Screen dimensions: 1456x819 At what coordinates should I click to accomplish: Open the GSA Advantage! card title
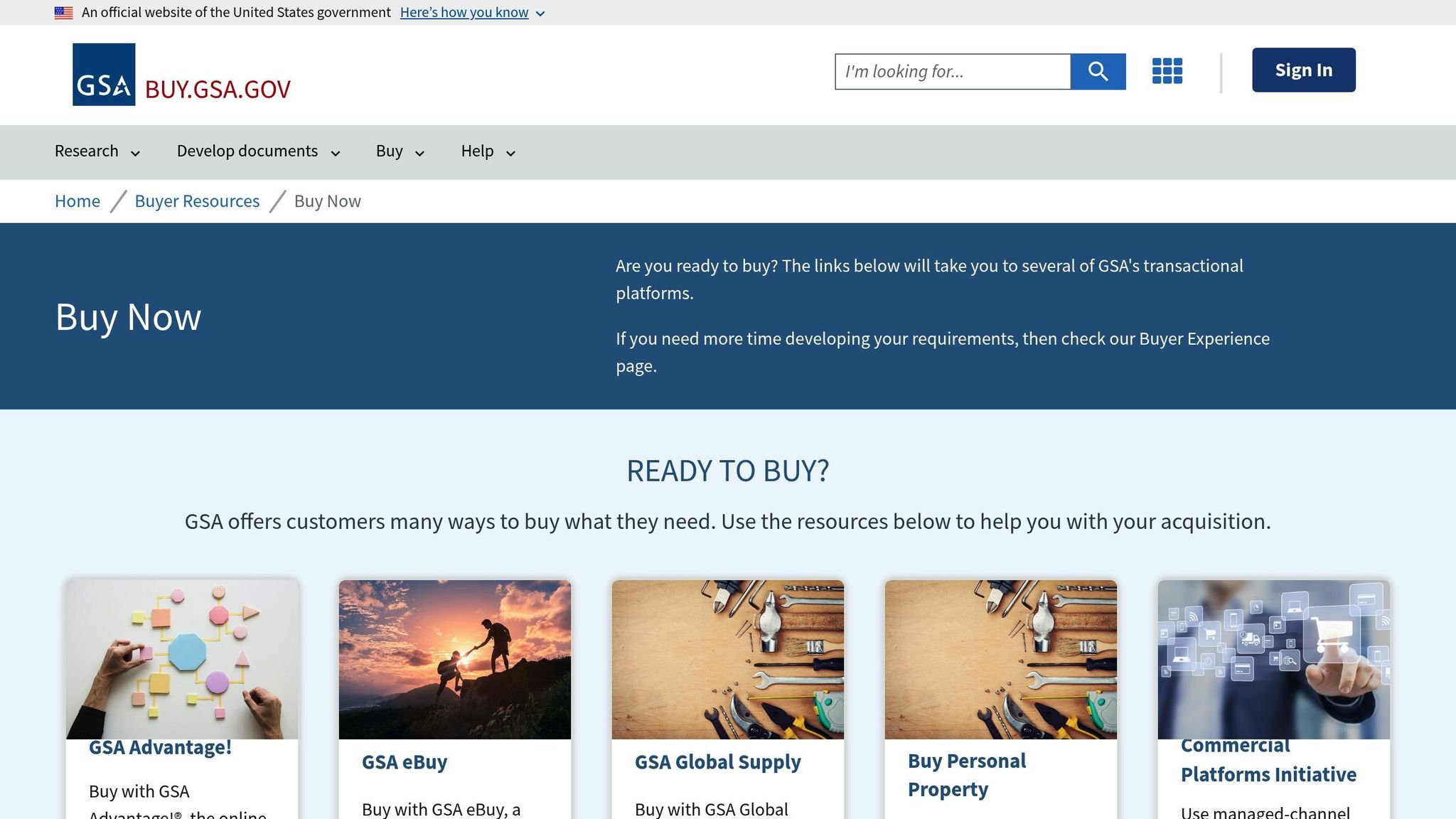[160, 748]
